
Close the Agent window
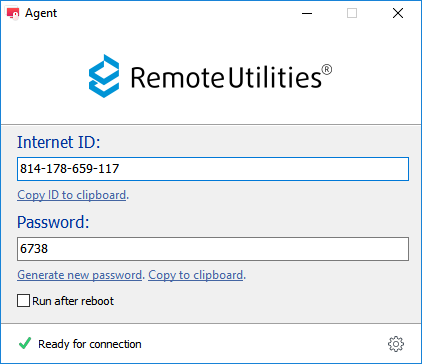(398, 13)
